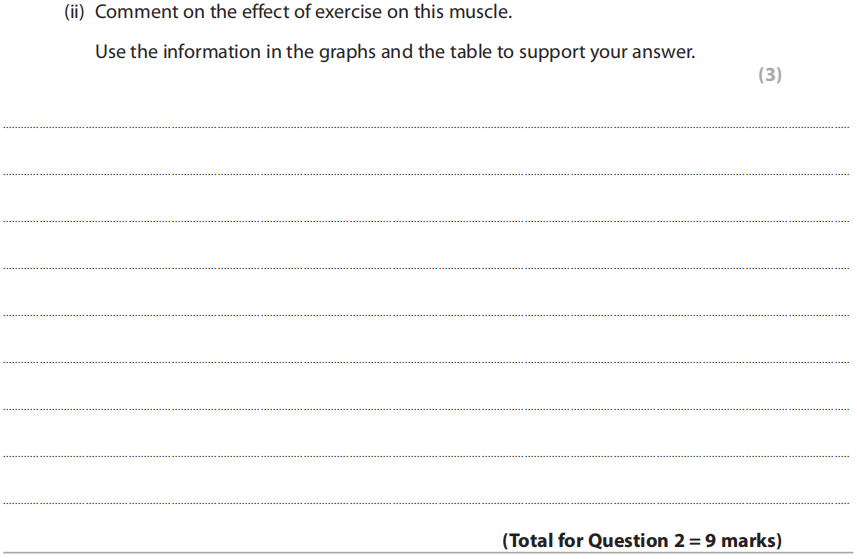This screenshot has height=559, width=857.
Task: Click the fifth dotted answer line
Action: [x=426, y=315]
